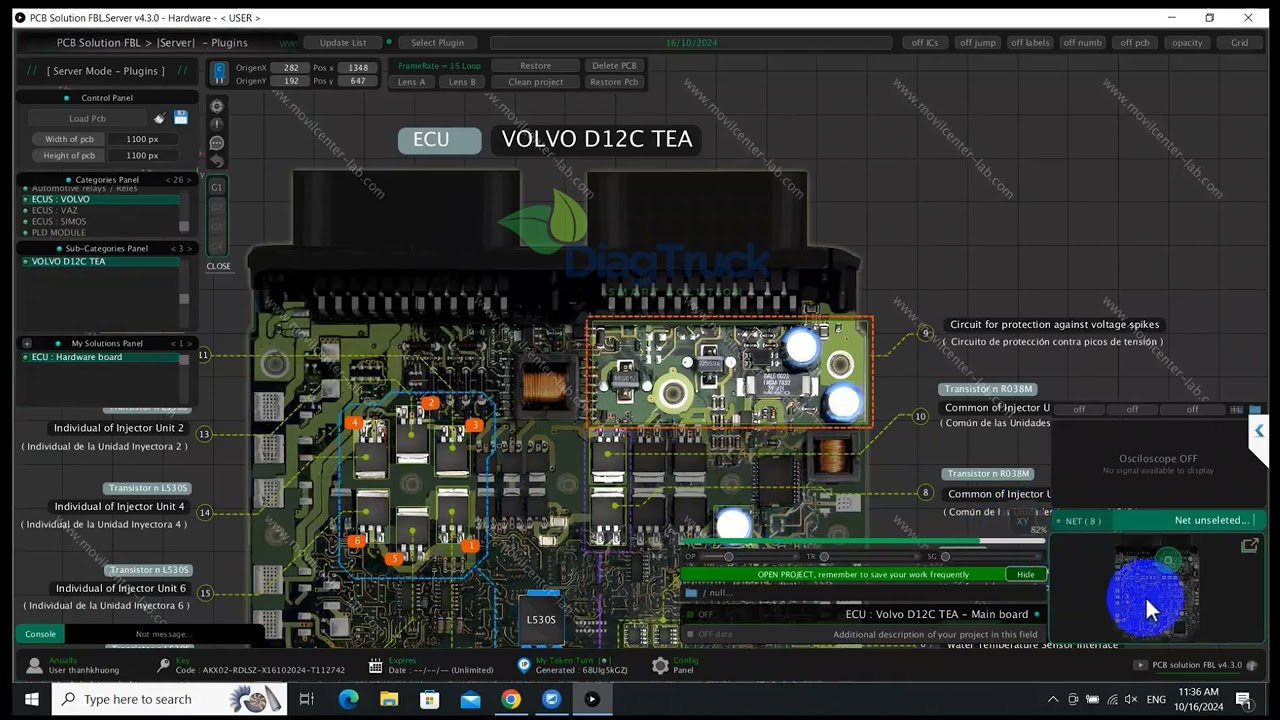Hide the OPEN PROJECT notification
Viewport: 1280px width, 720px height.
point(1026,574)
